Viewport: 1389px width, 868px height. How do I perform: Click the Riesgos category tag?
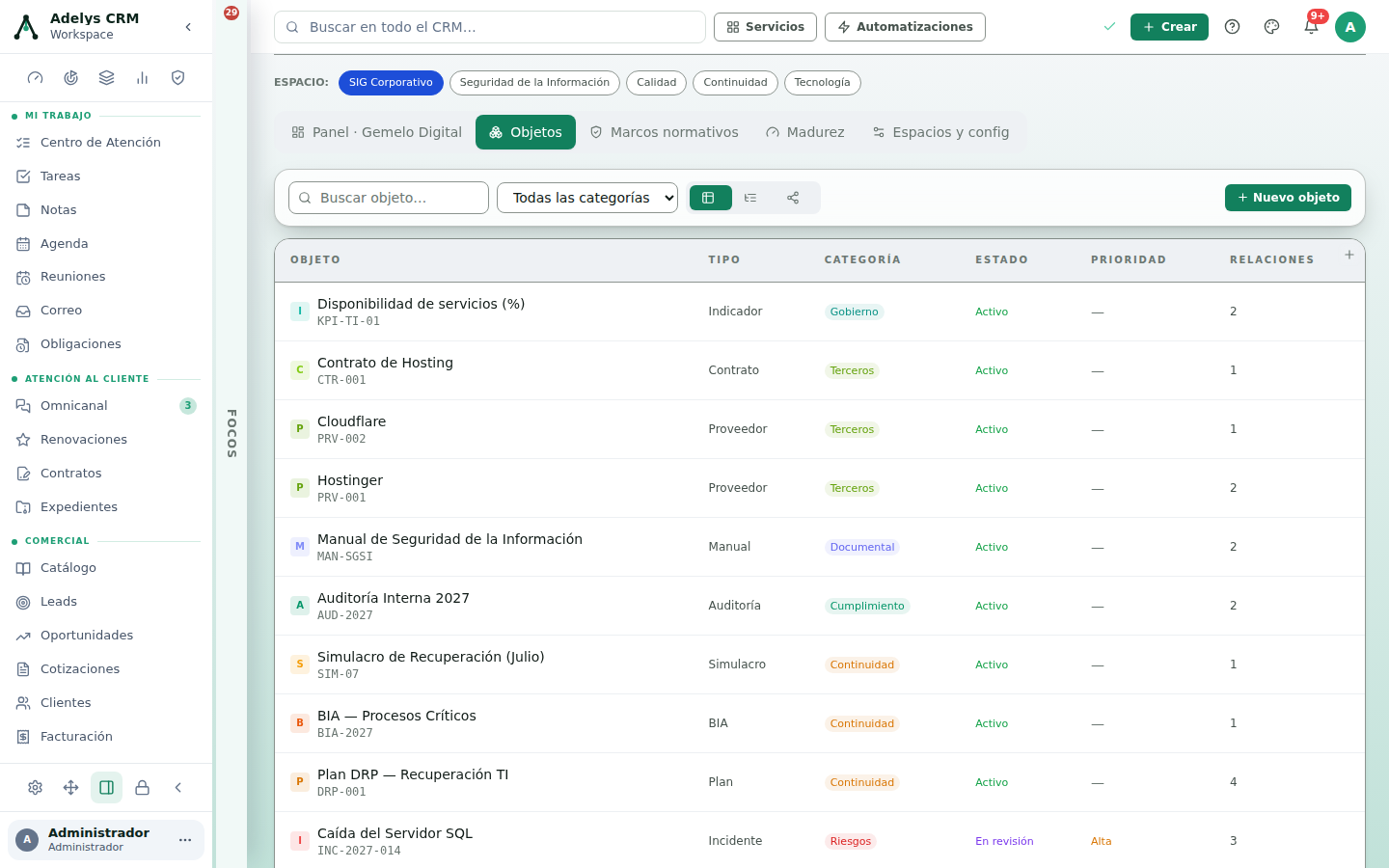pyautogui.click(x=851, y=841)
